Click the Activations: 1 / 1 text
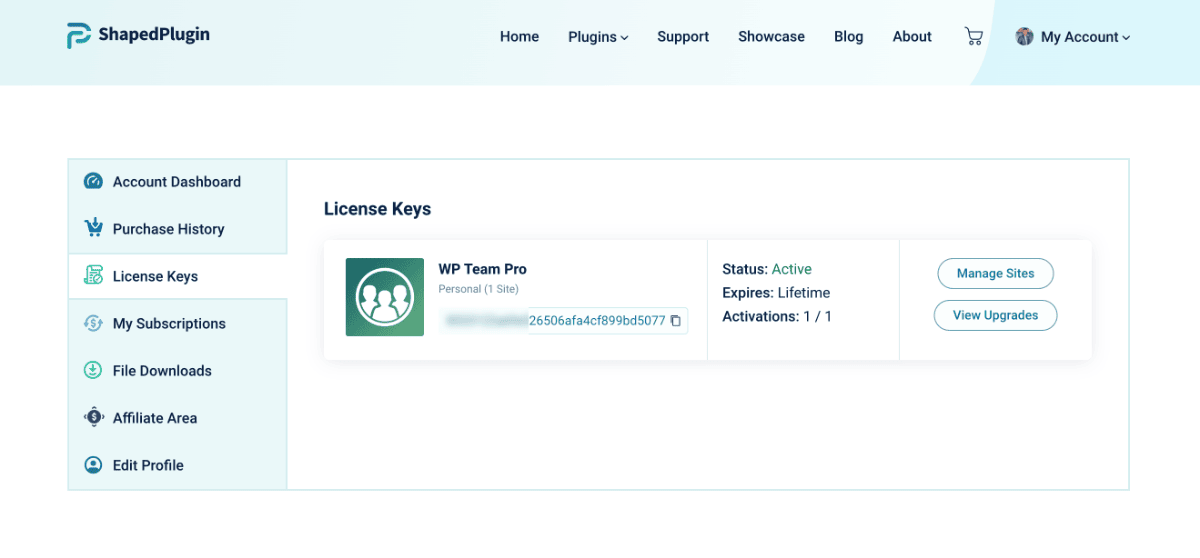 pos(777,316)
